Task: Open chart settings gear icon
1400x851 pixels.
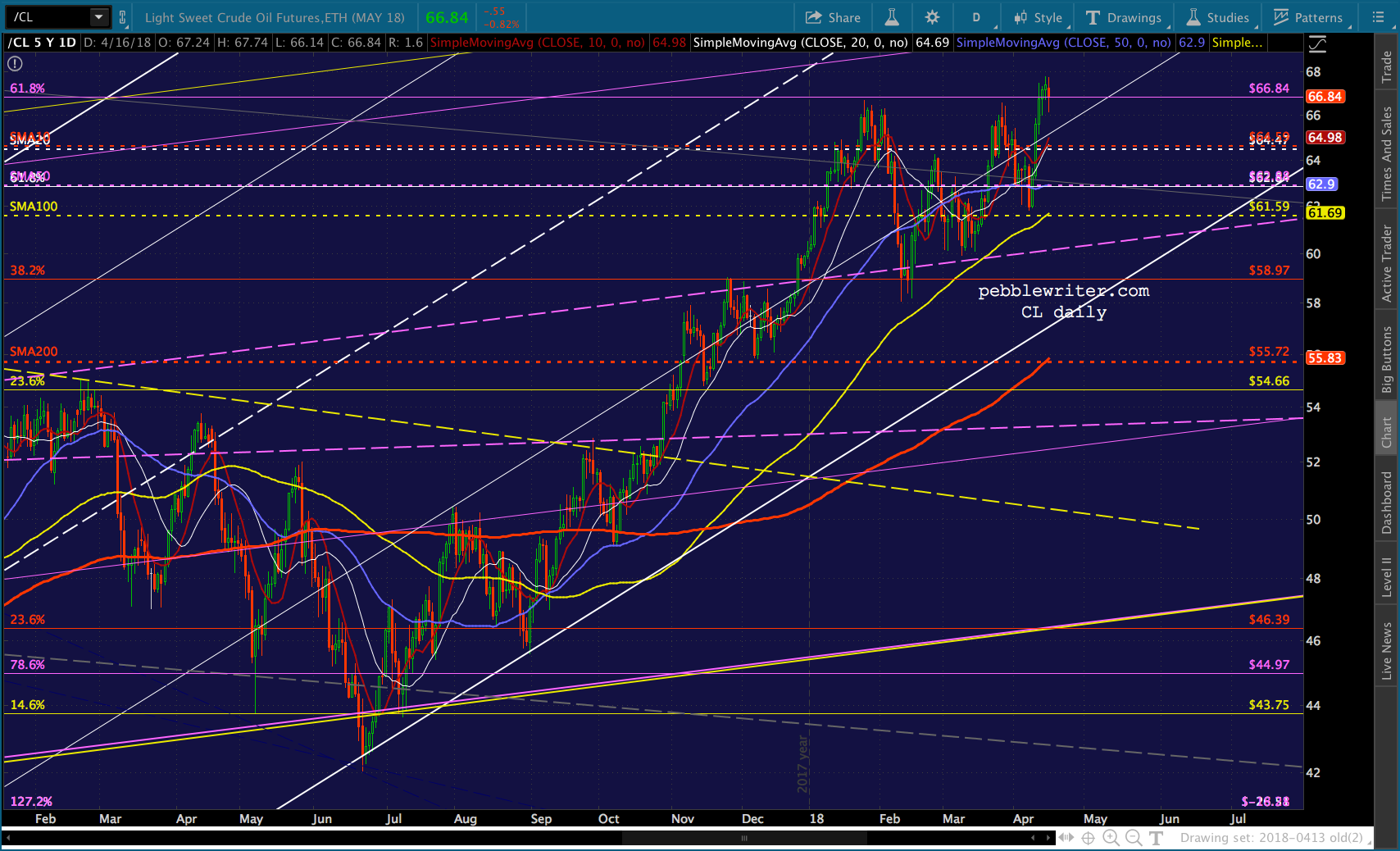Action: click(932, 17)
